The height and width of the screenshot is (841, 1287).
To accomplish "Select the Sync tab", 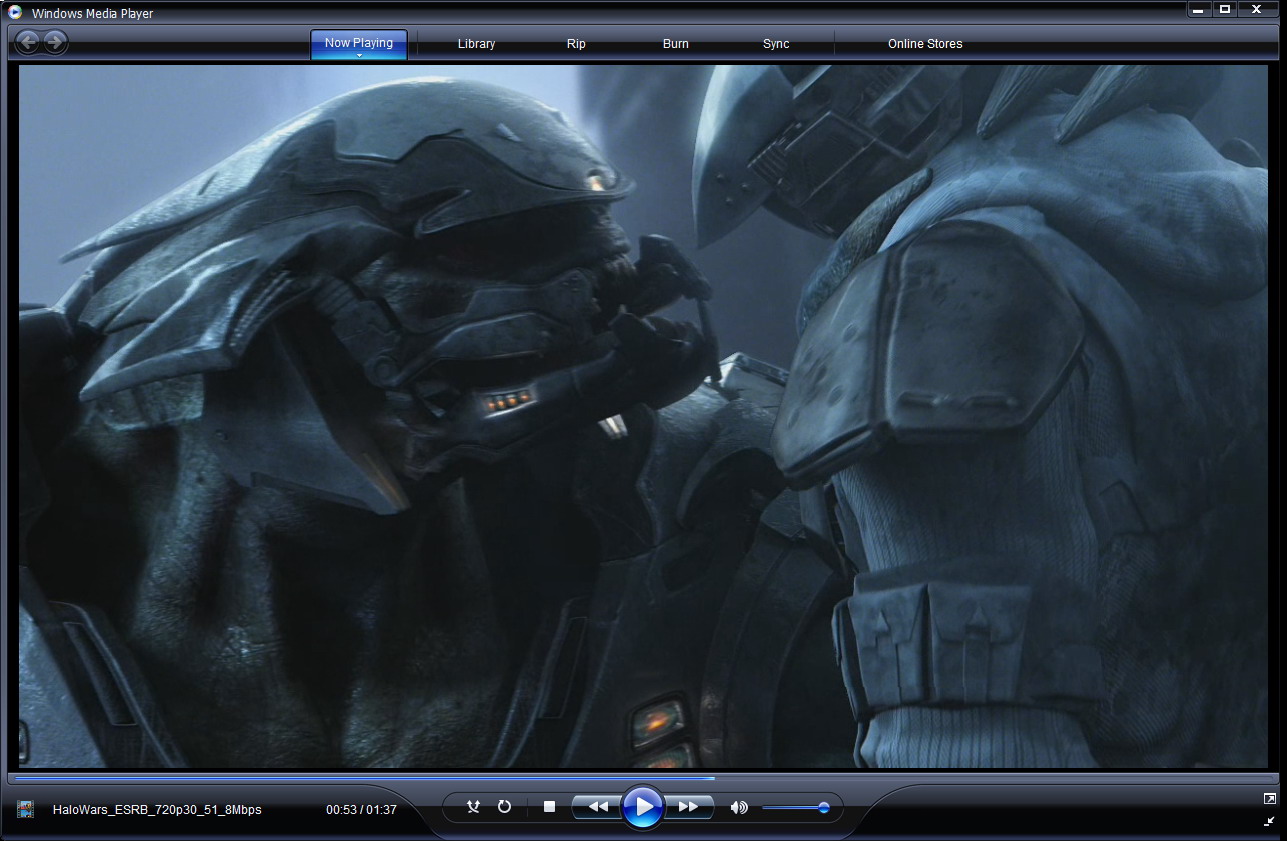I will click(776, 44).
